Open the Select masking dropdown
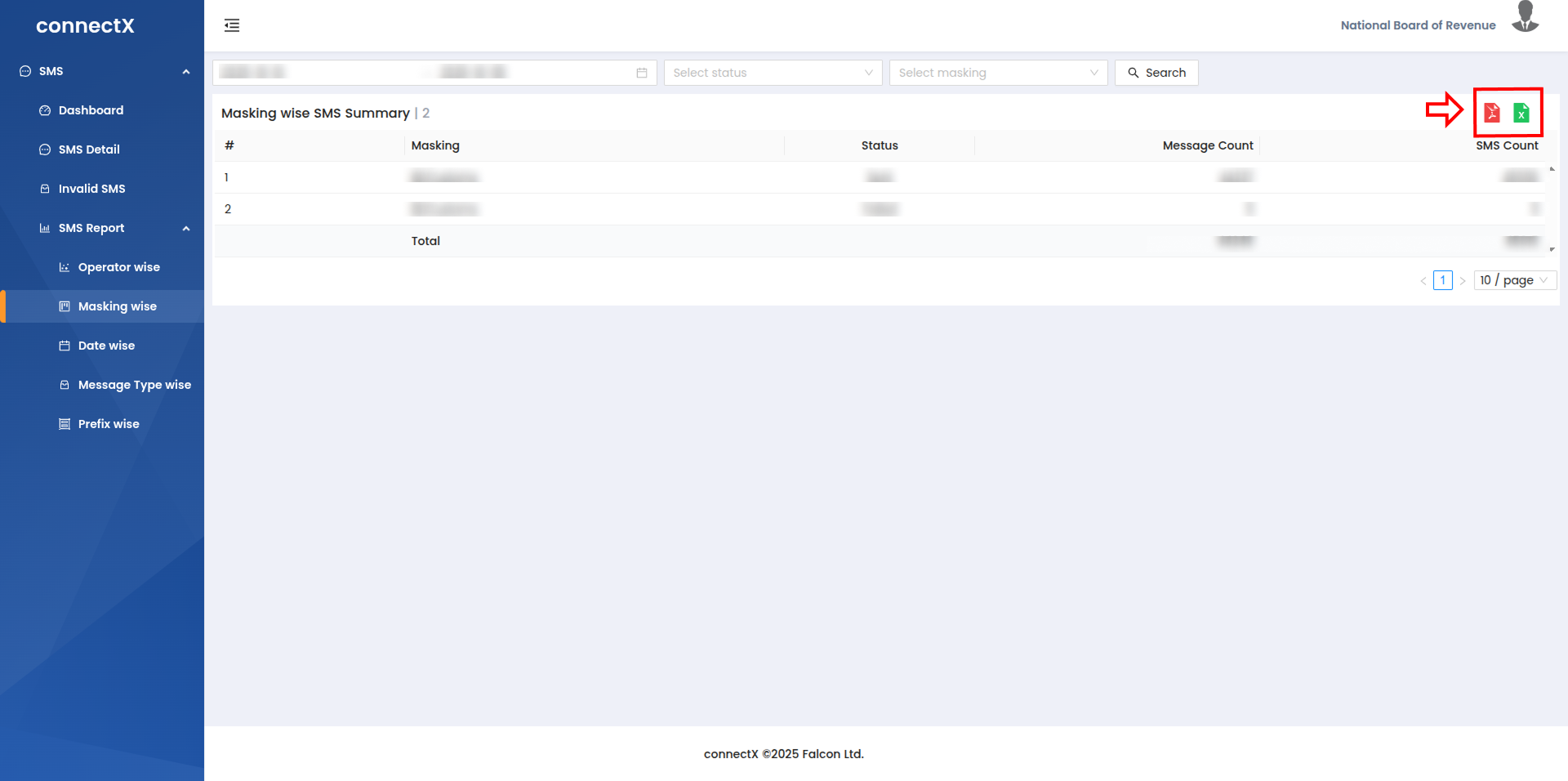Viewport: 1568px width, 781px height. coord(997,73)
